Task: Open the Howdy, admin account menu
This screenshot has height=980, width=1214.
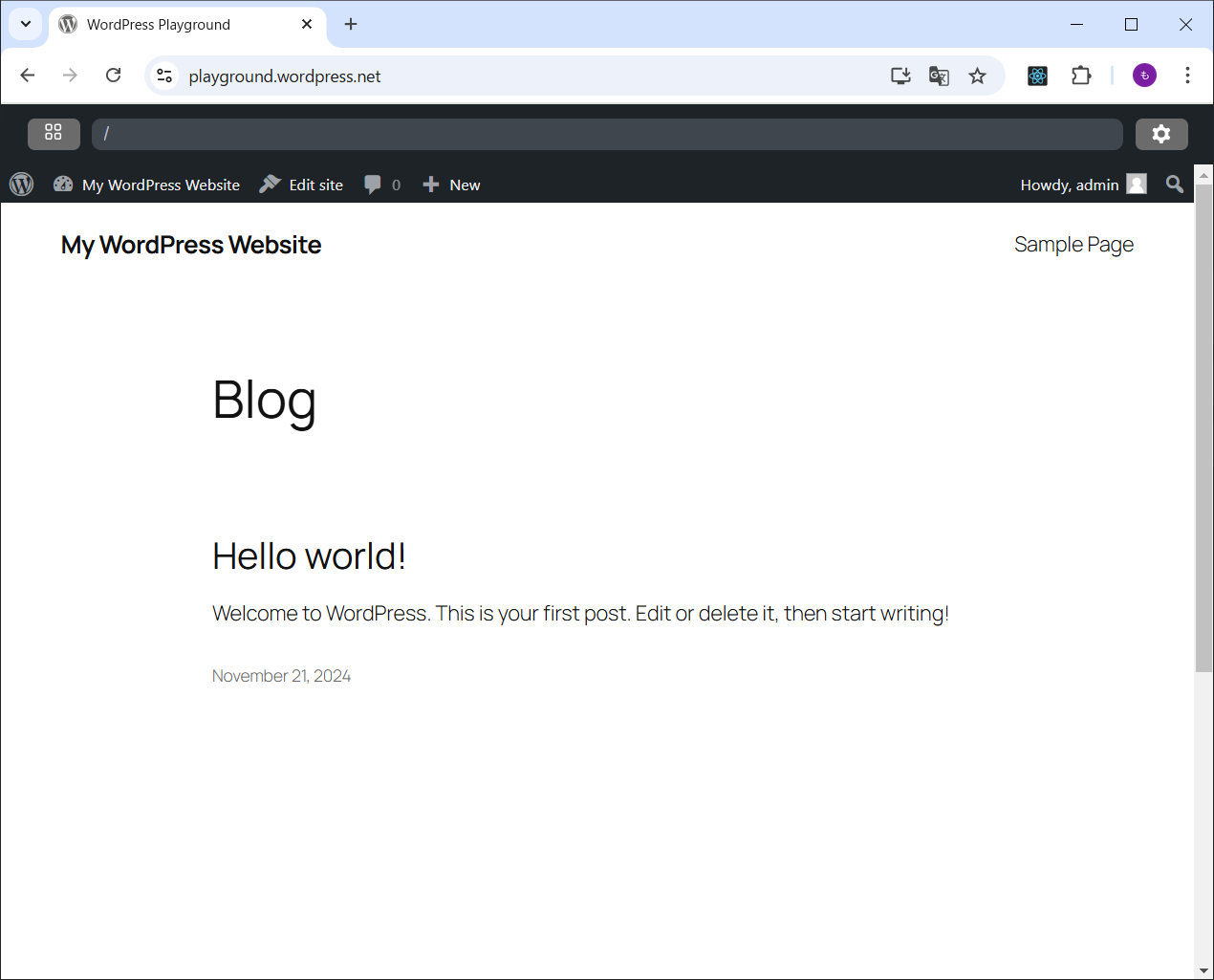Action: tap(1084, 185)
